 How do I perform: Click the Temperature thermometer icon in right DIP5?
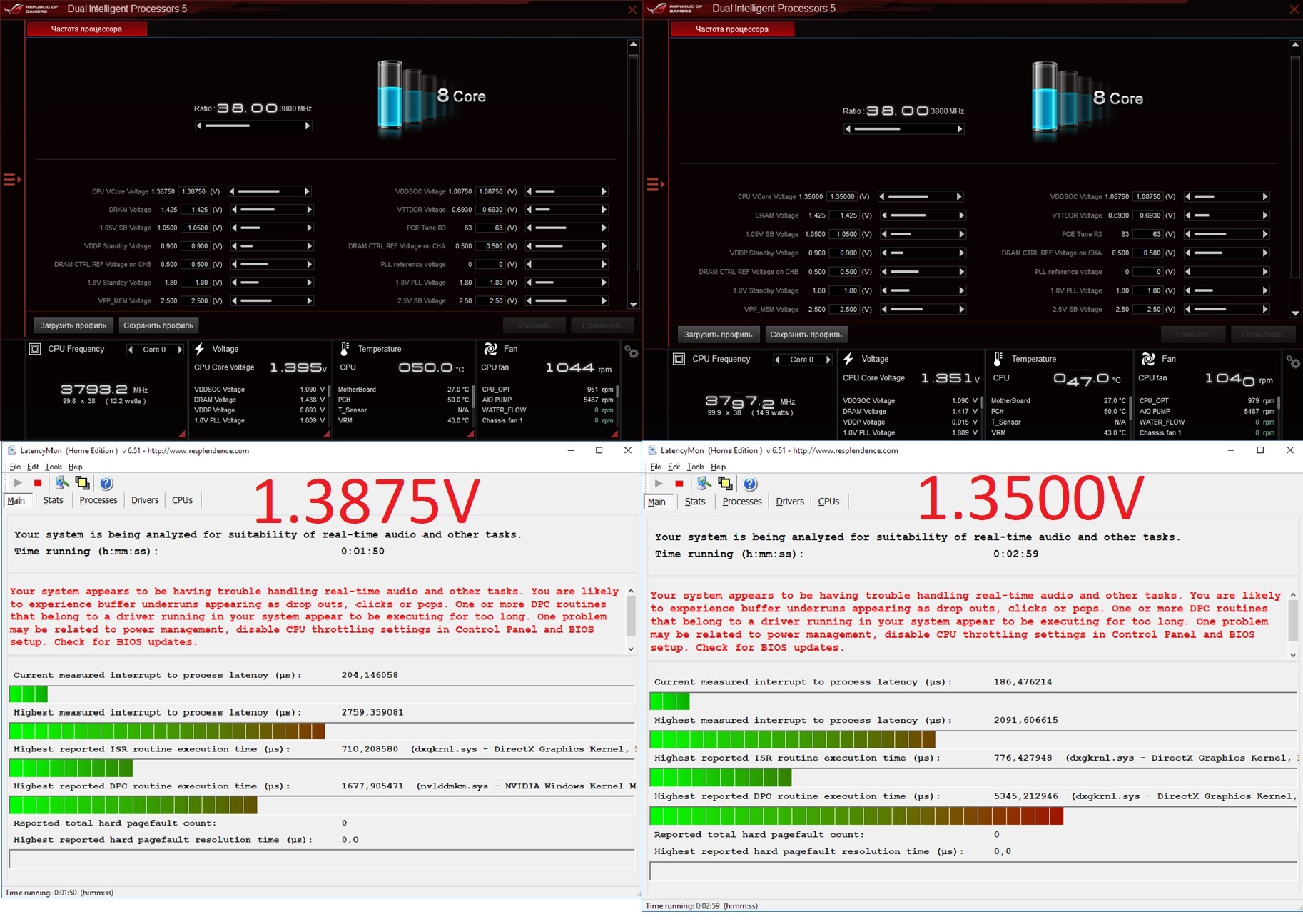point(998,359)
